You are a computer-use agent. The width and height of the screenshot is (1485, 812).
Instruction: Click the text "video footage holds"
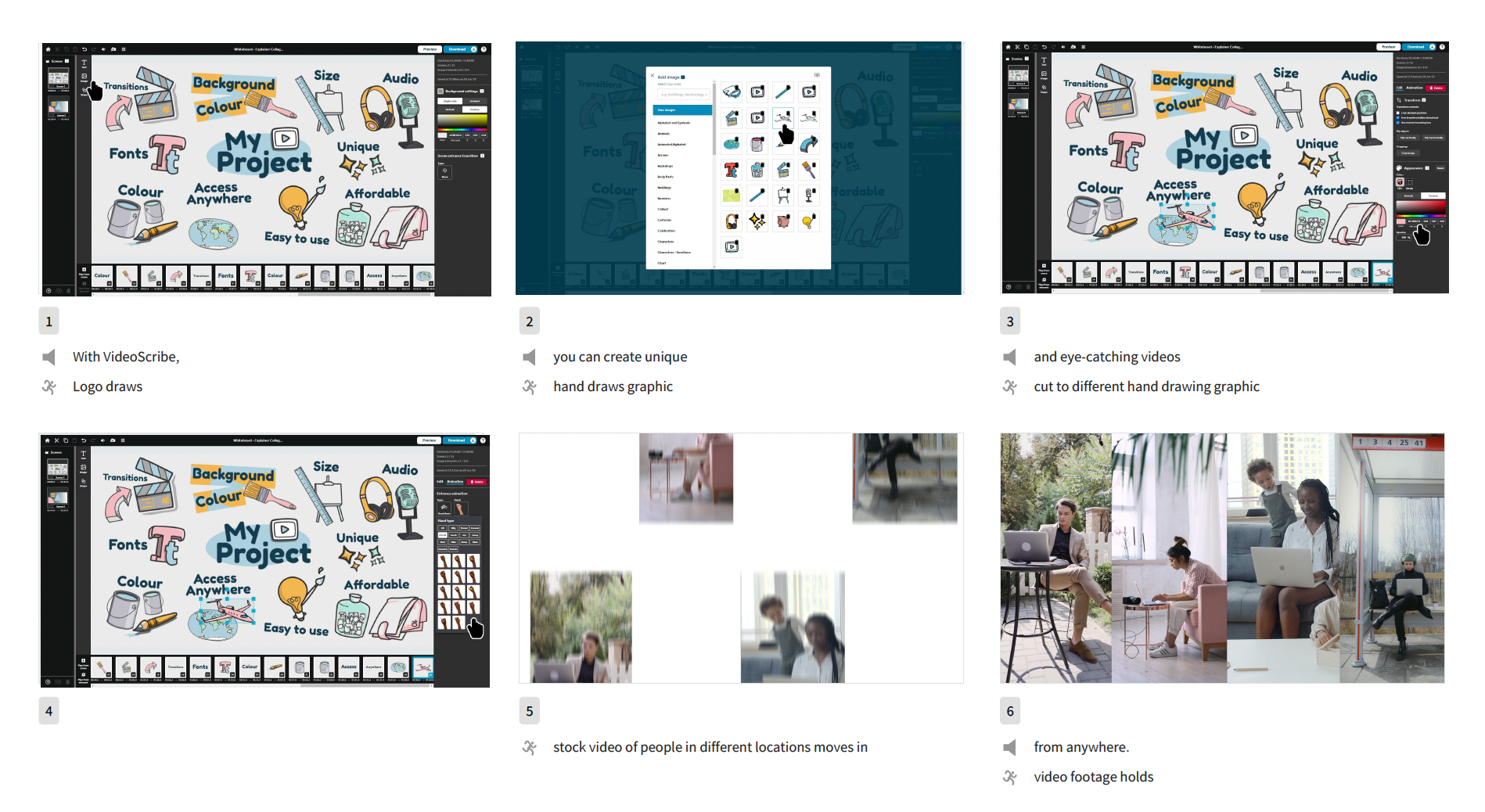(x=1093, y=777)
